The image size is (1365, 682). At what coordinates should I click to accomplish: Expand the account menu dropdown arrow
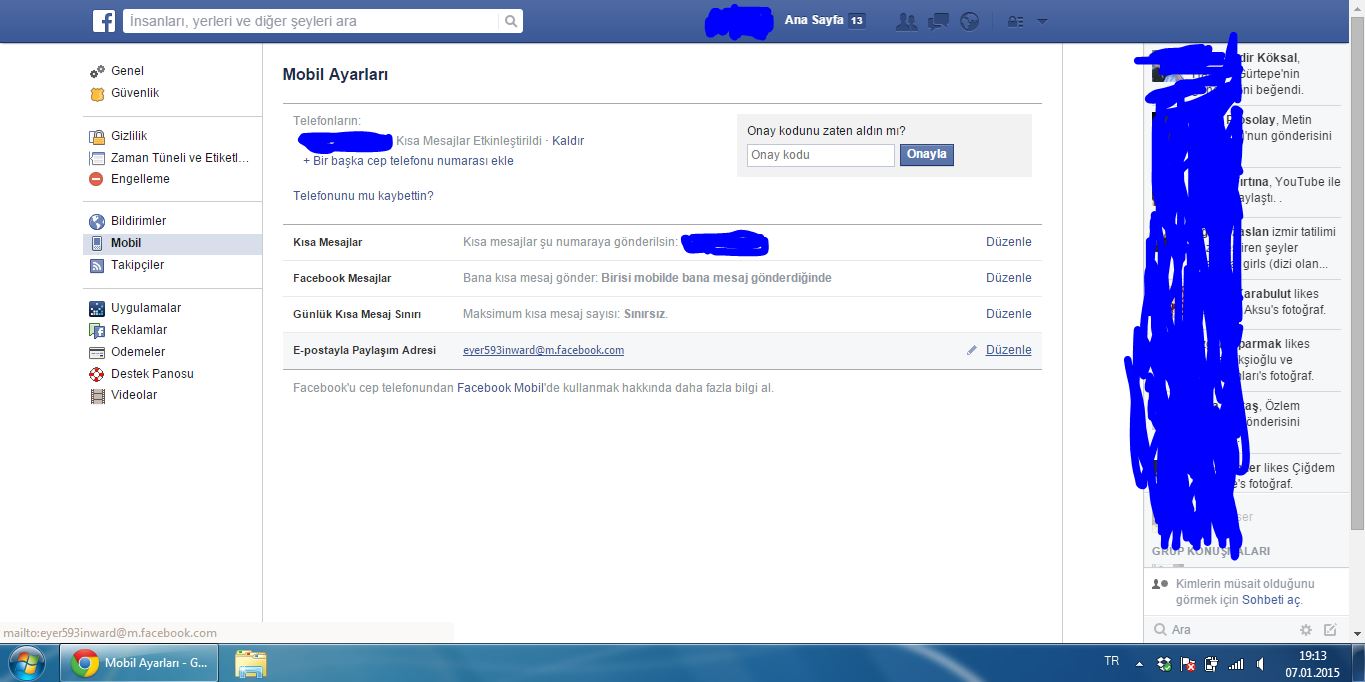1042,21
